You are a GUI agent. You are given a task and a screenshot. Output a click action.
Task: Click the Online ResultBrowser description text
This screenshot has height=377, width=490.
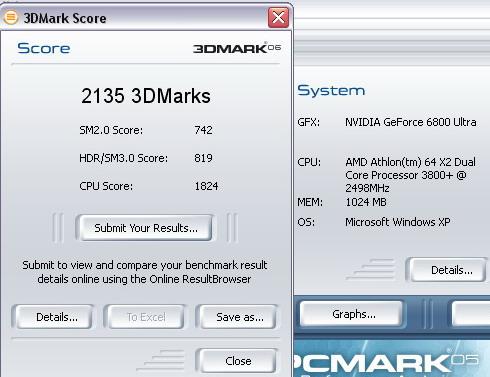tap(144, 272)
